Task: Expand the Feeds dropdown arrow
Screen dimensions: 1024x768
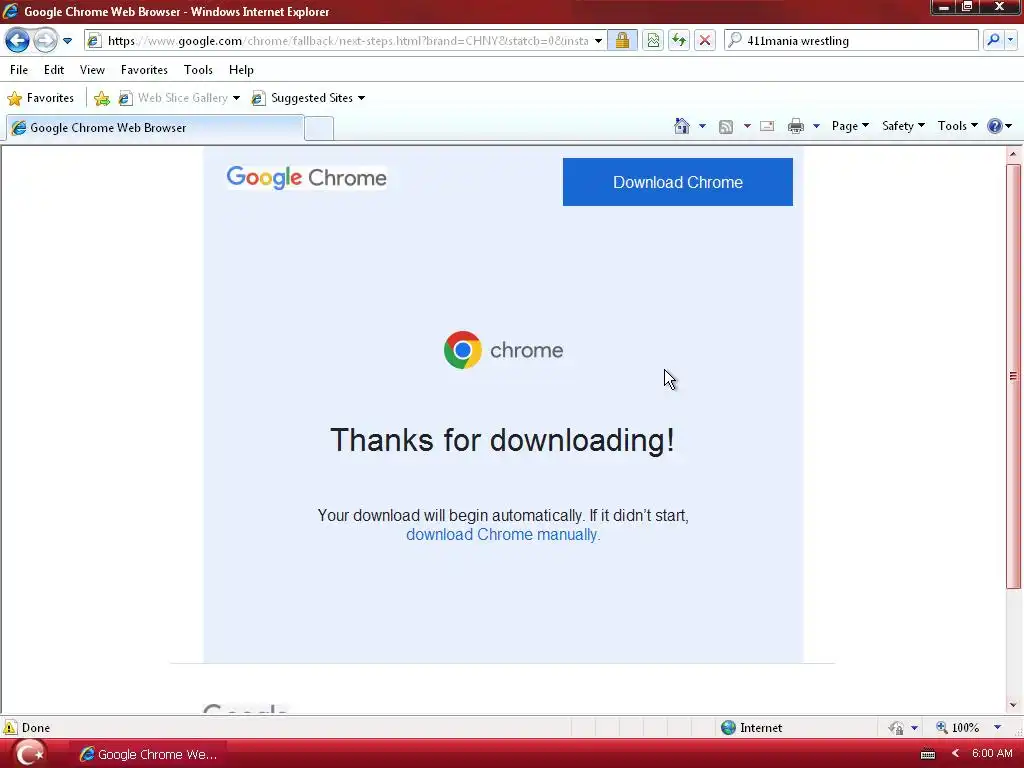Action: click(747, 126)
